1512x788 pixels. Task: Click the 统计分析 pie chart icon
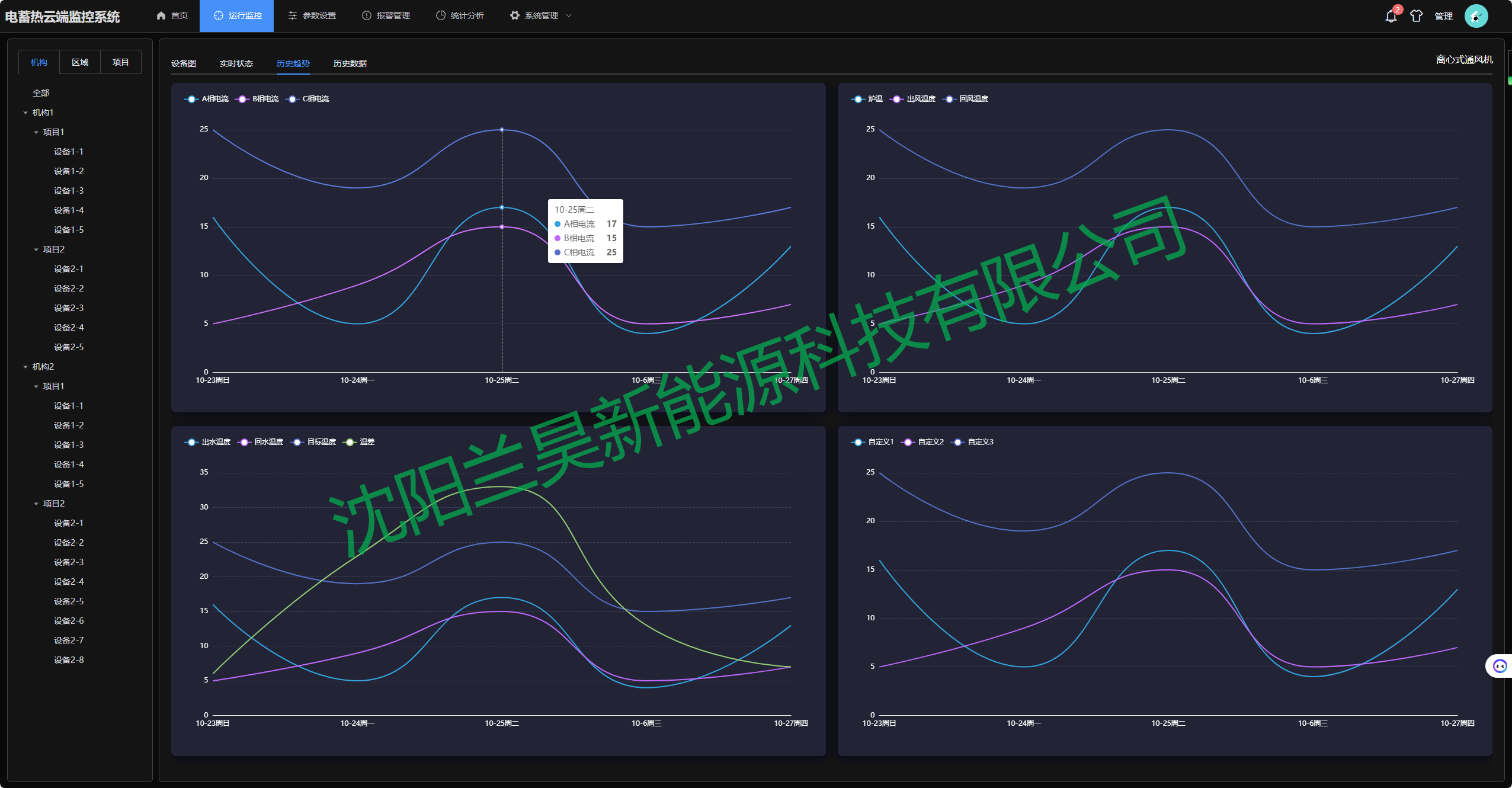[x=441, y=15]
